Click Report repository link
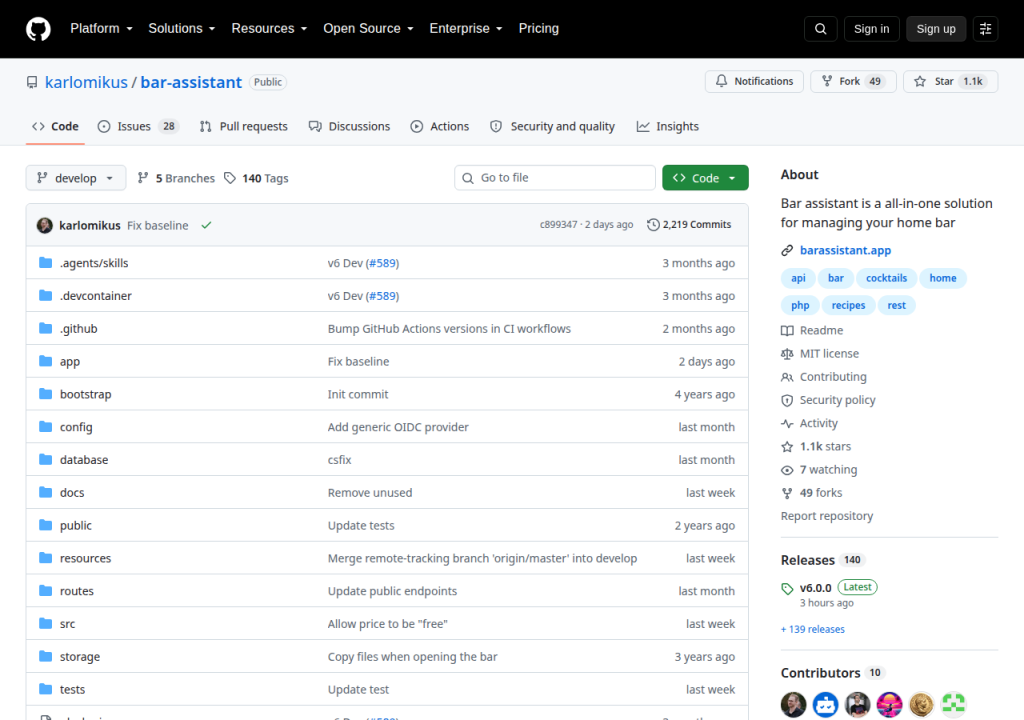Viewport: 1024px width, 720px height. pos(827,516)
